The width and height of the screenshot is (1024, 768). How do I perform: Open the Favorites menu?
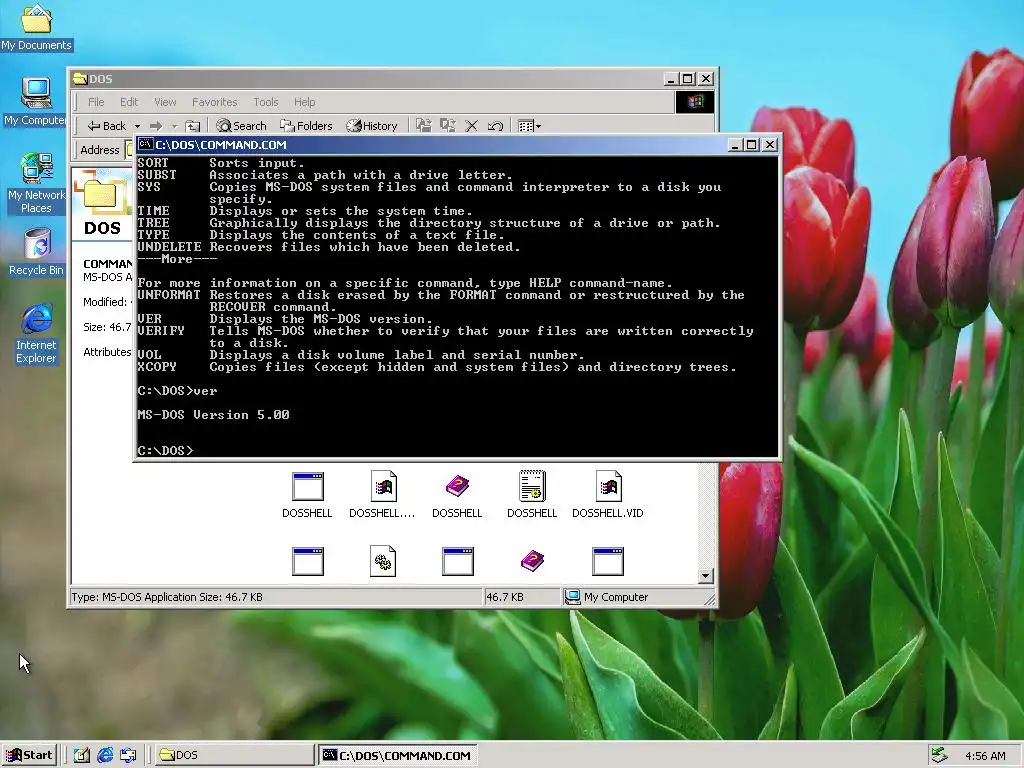pyautogui.click(x=214, y=102)
